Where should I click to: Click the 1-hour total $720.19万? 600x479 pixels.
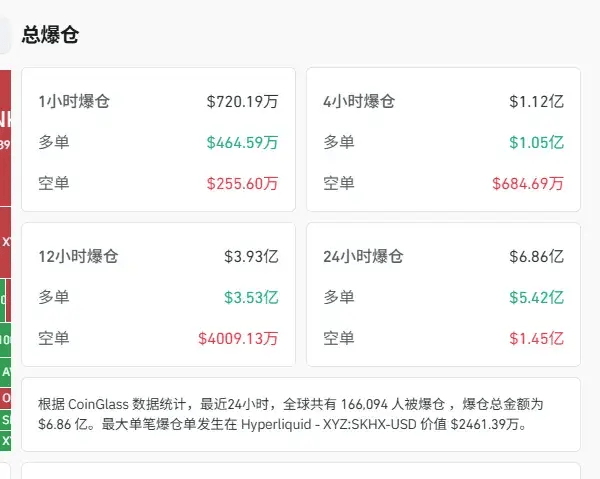(x=242, y=101)
